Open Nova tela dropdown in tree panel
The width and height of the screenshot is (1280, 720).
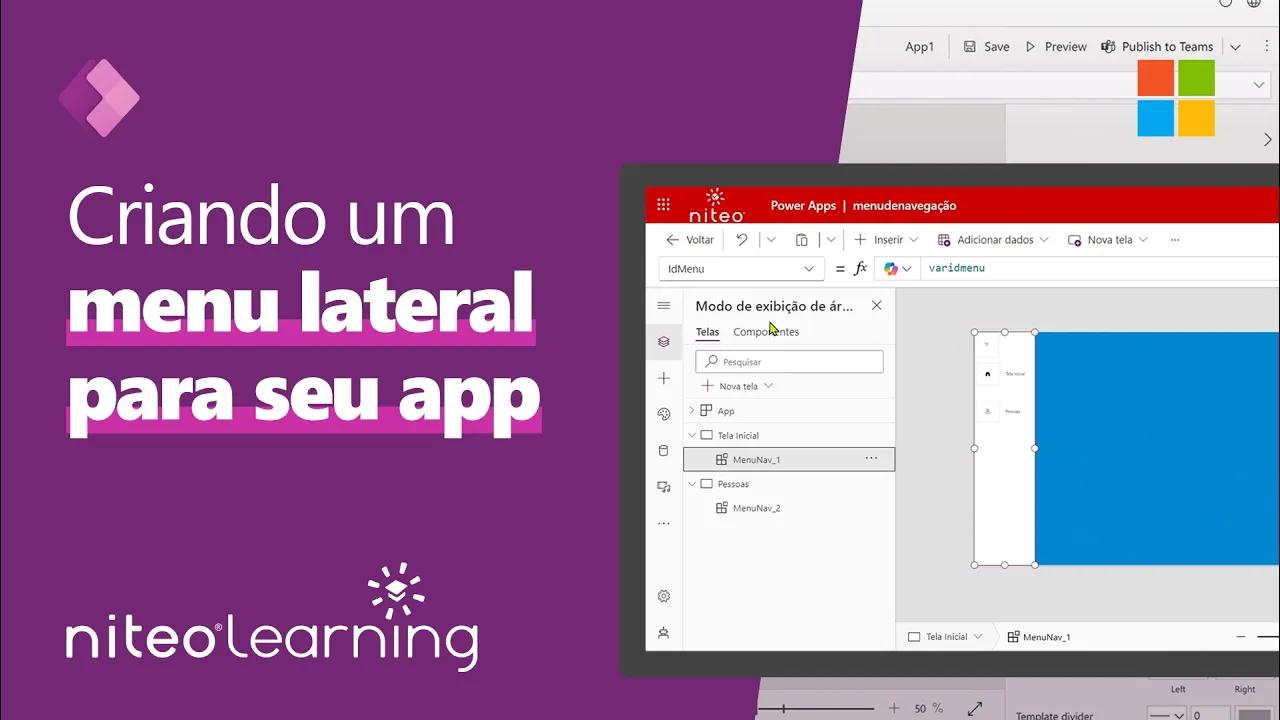768,386
